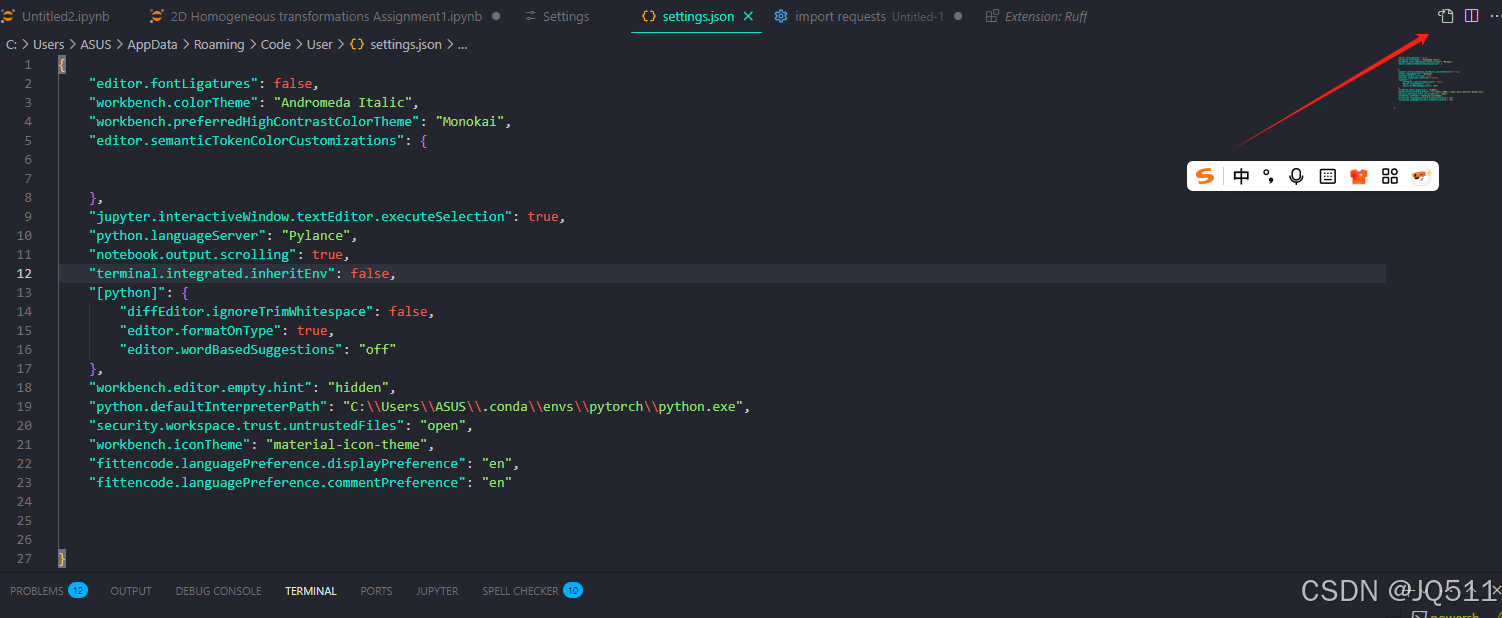This screenshot has height=618, width=1502.
Task: Click the Sogou S logo on input toolbar
Action: coord(1205,176)
